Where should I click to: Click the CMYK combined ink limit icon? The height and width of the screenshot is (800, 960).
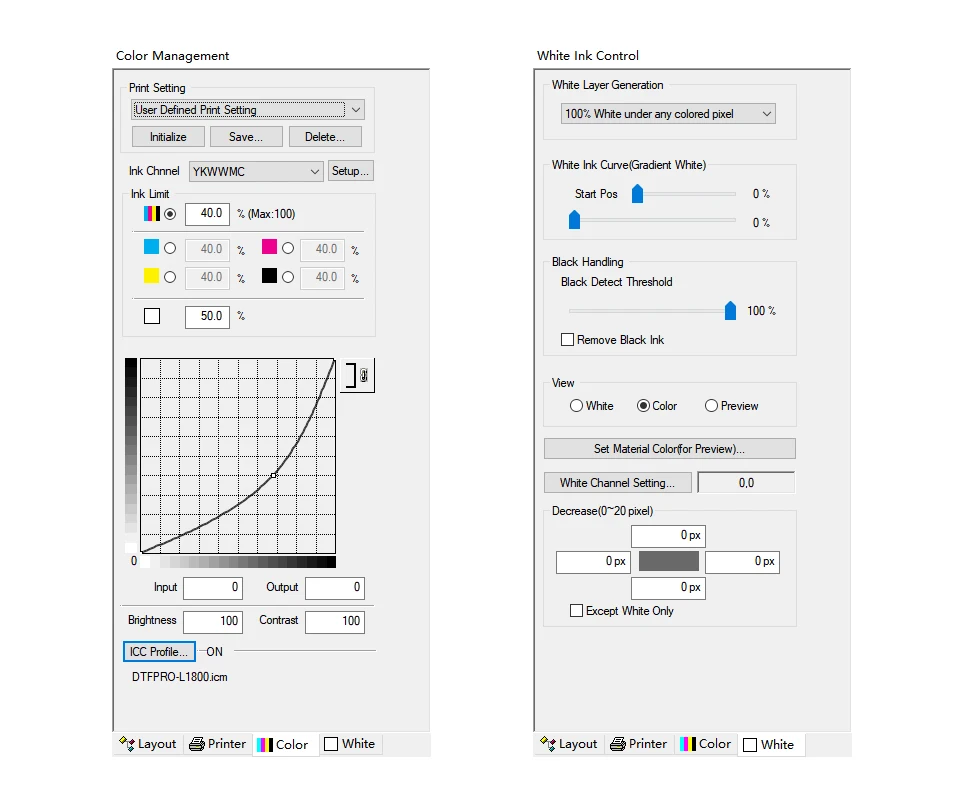pyautogui.click(x=152, y=214)
